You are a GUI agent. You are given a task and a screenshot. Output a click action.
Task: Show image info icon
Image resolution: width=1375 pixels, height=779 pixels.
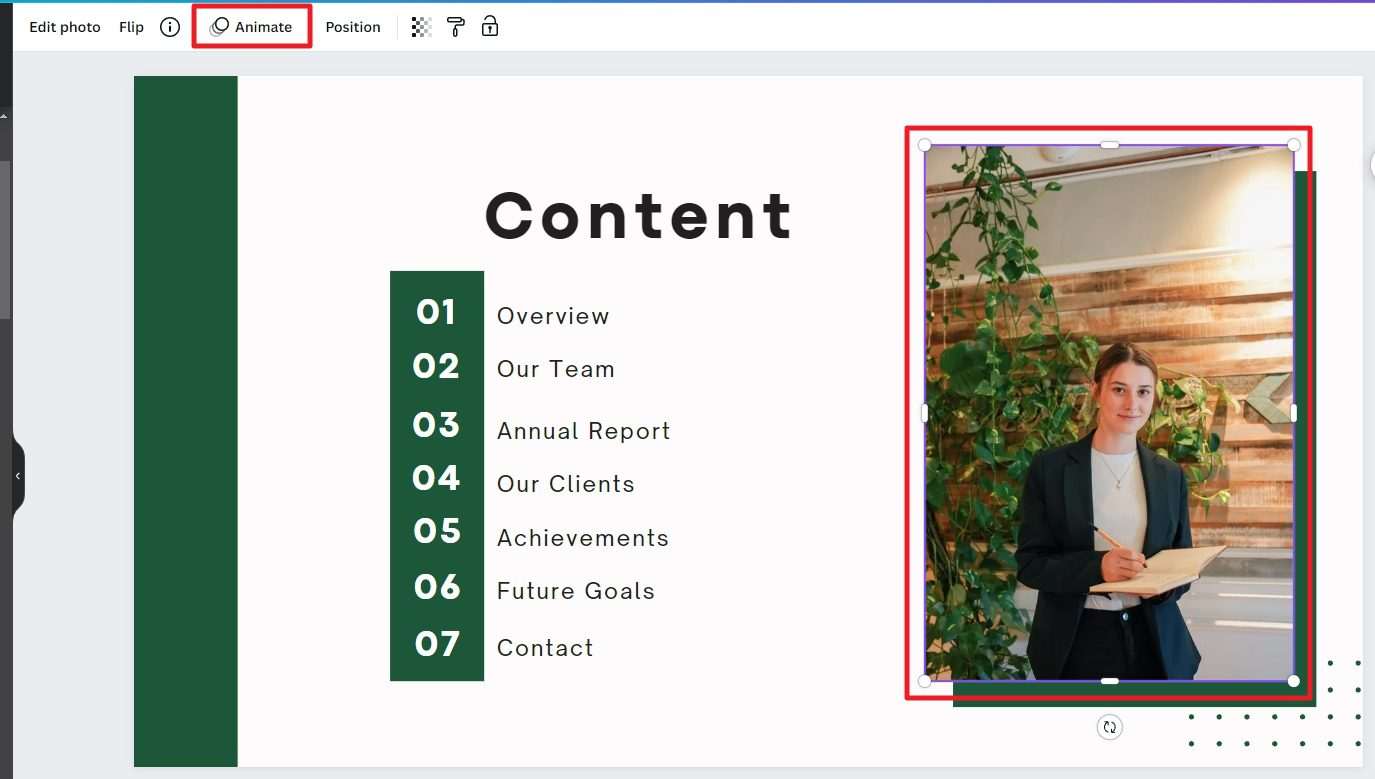click(170, 27)
